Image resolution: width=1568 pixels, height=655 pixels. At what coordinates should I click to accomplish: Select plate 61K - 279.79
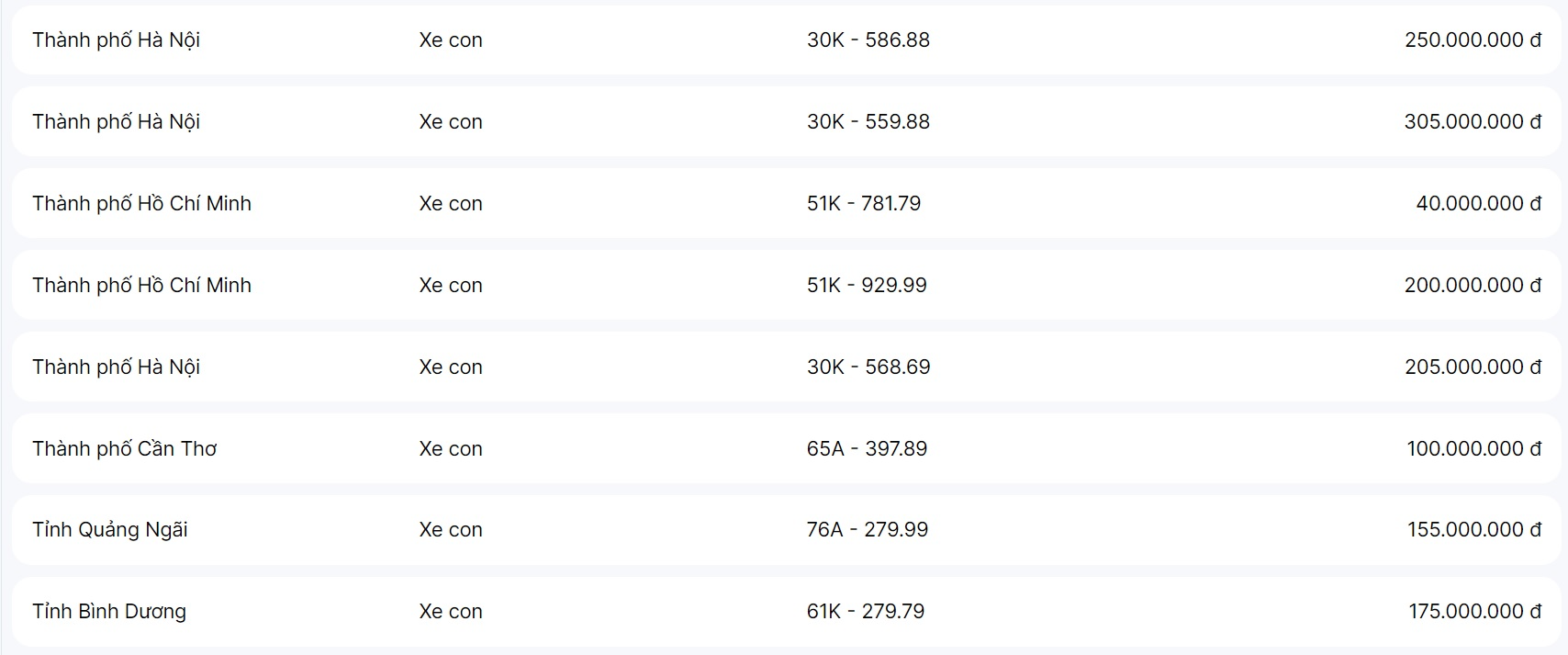pos(865,612)
